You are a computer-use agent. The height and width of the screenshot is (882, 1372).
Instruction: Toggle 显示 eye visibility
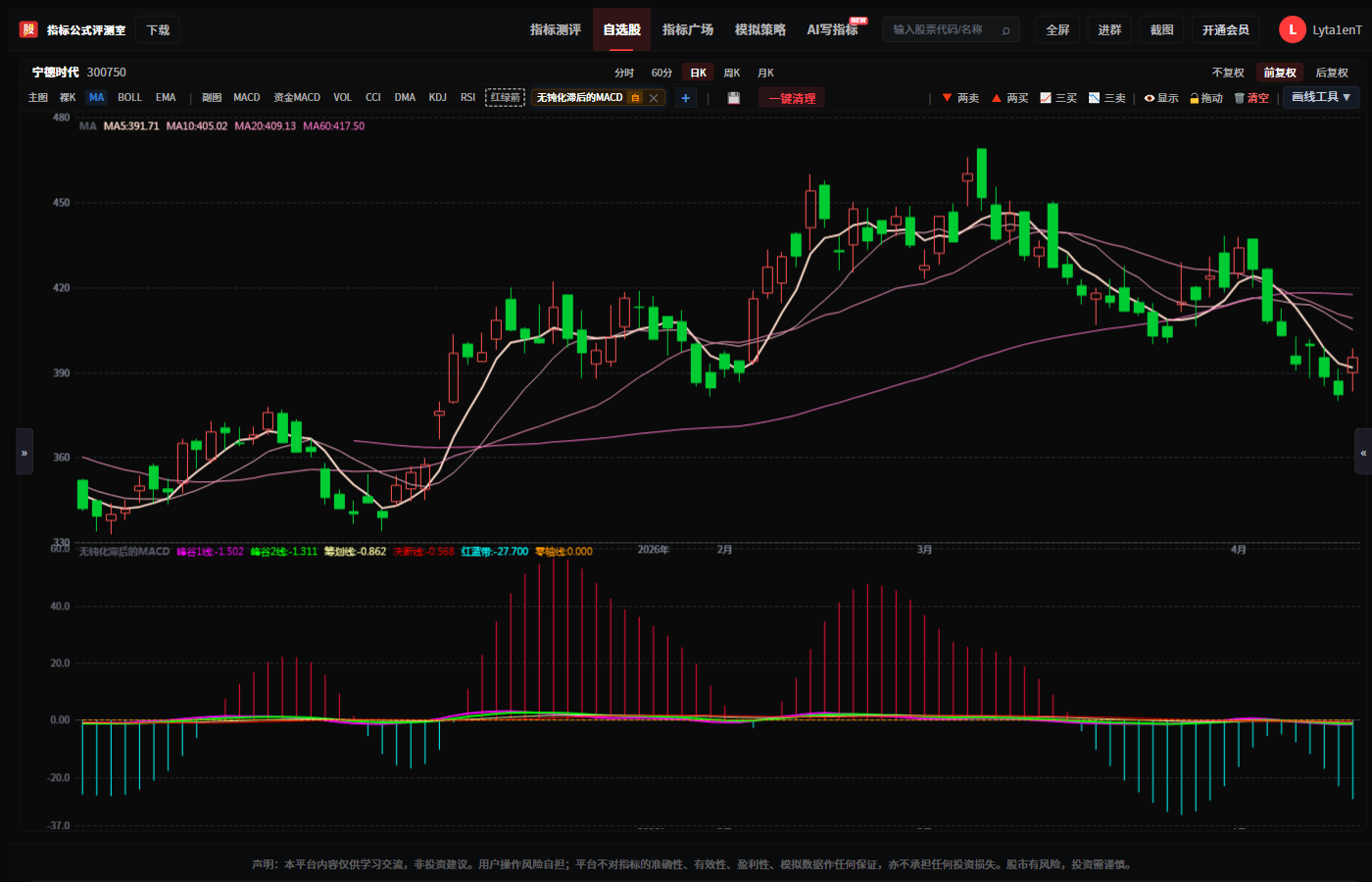pyautogui.click(x=1161, y=98)
